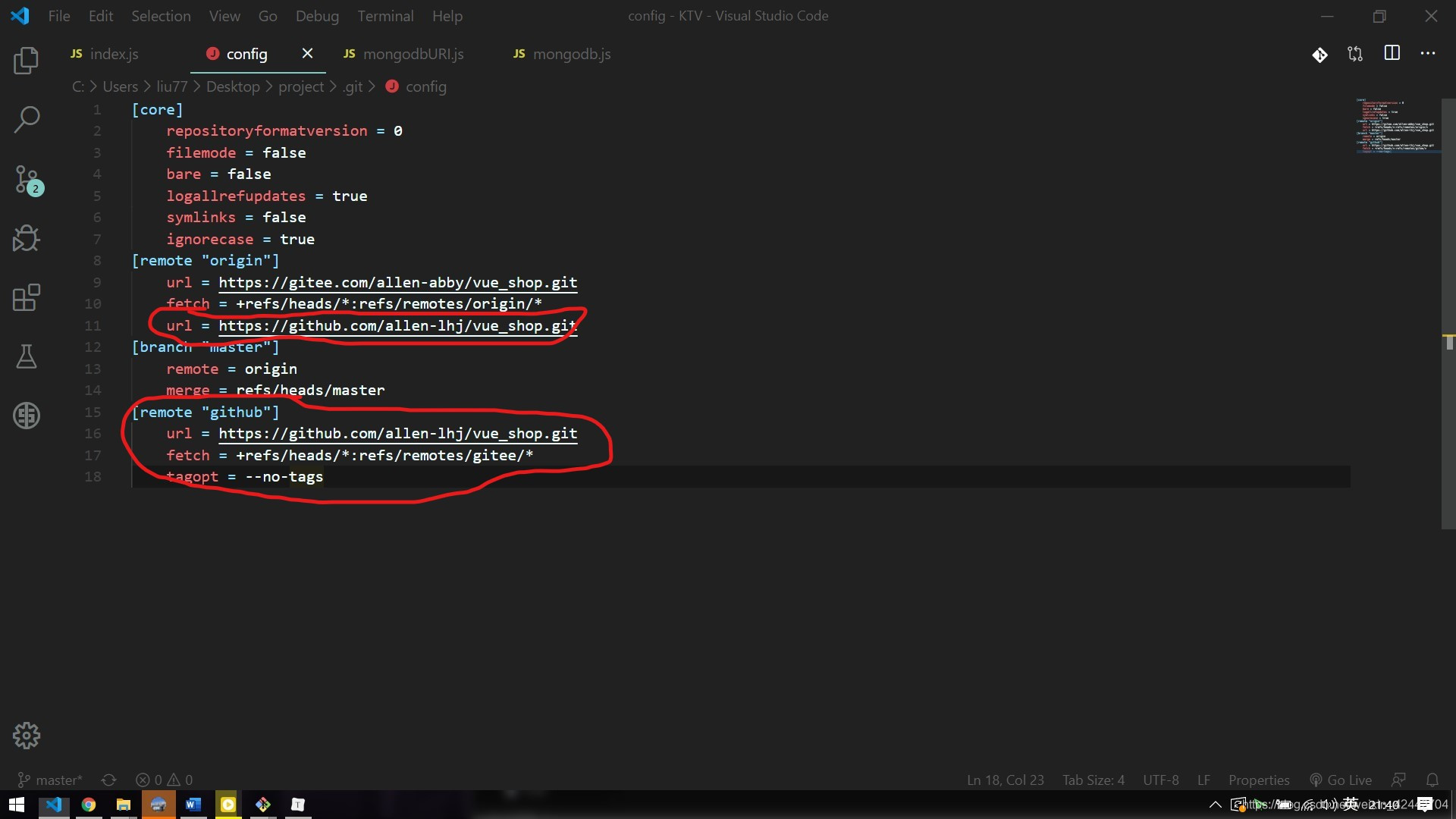
Task: Open the File menu
Action: (59, 16)
